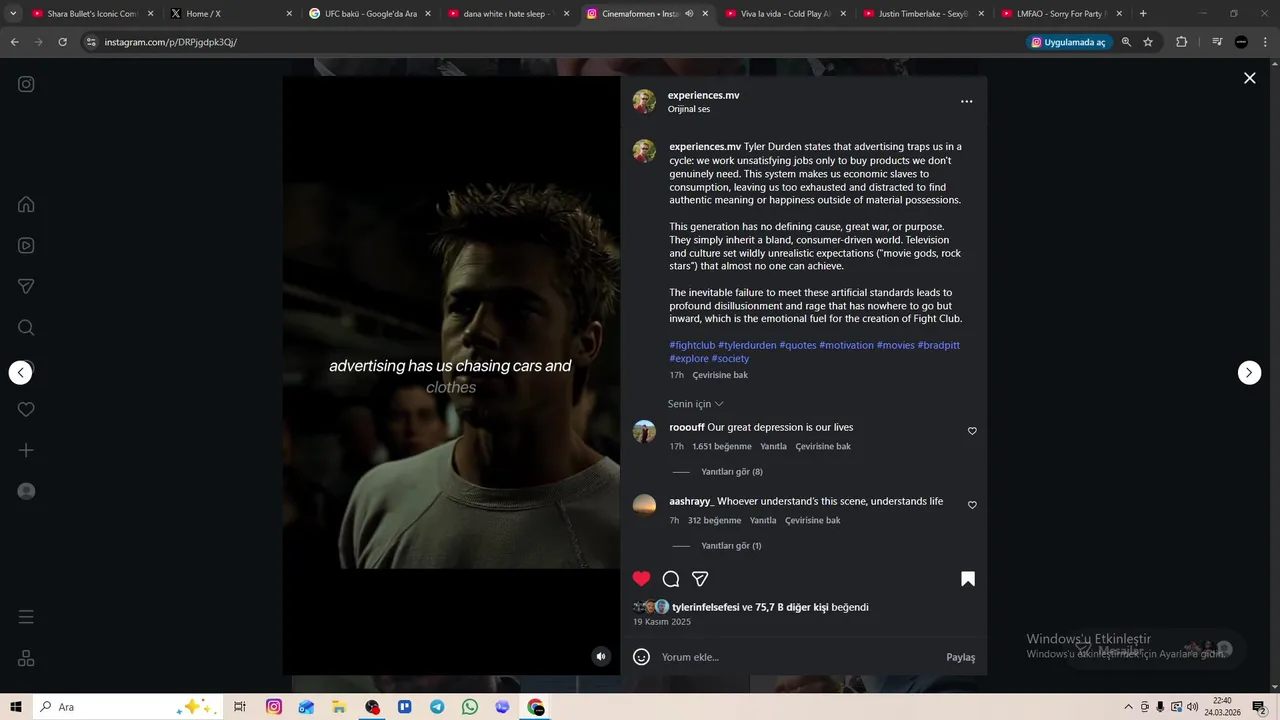Open post options three-dot menu

[966, 101]
